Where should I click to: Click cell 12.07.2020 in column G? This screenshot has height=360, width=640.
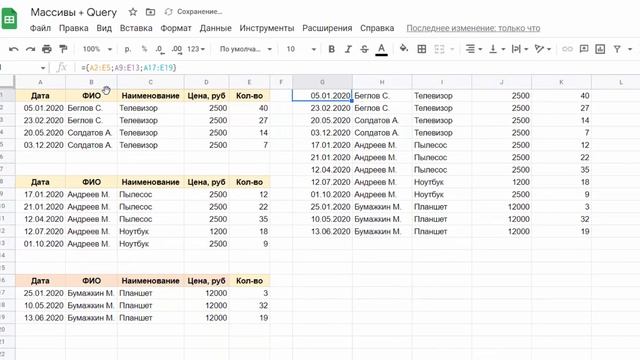coord(322,182)
